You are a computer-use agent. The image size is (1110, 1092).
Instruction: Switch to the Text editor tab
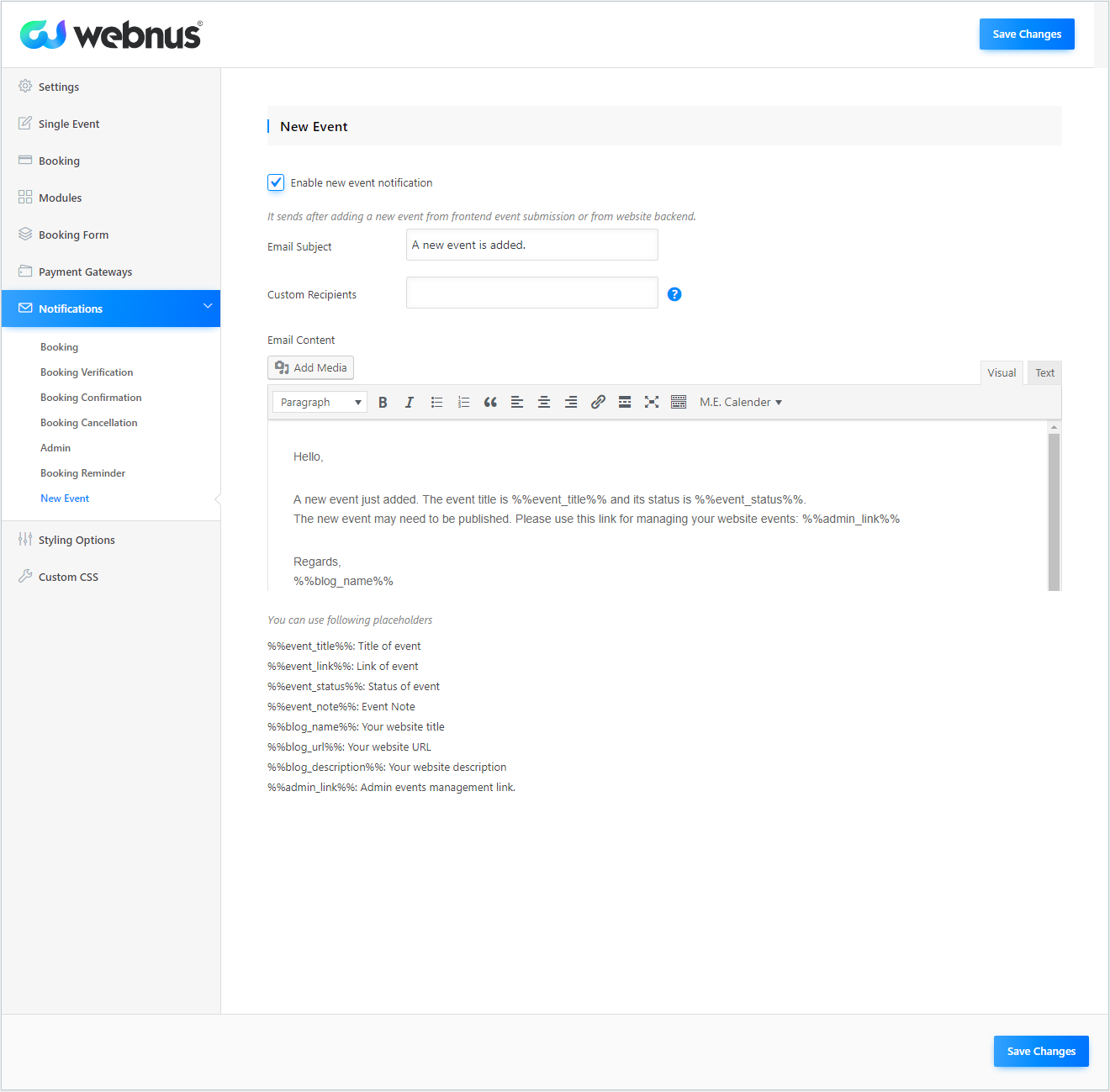click(x=1044, y=372)
